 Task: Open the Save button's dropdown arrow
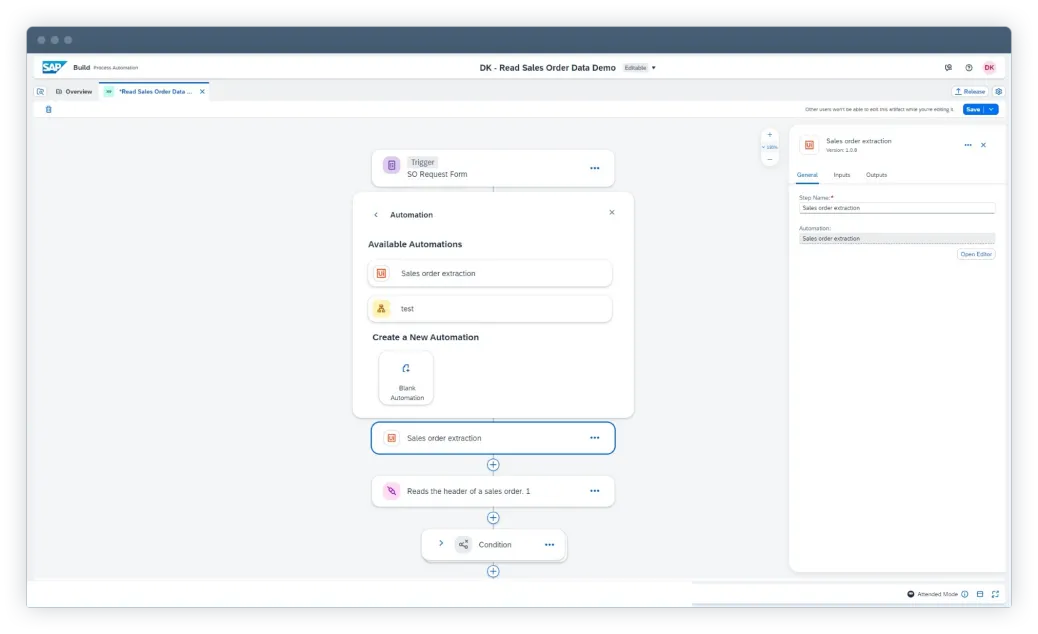click(x=991, y=109)
